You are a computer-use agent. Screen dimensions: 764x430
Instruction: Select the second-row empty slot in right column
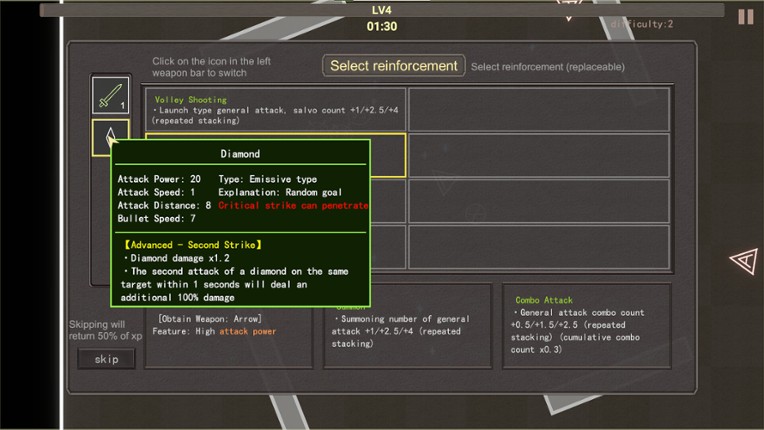tap(539, 155)
